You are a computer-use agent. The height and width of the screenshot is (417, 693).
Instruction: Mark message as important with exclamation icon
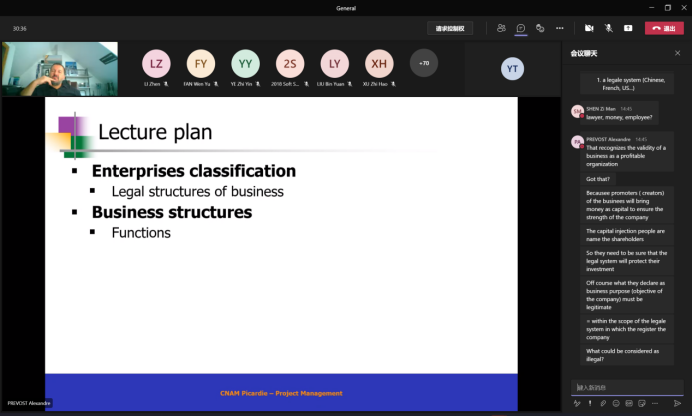[589, 403]
